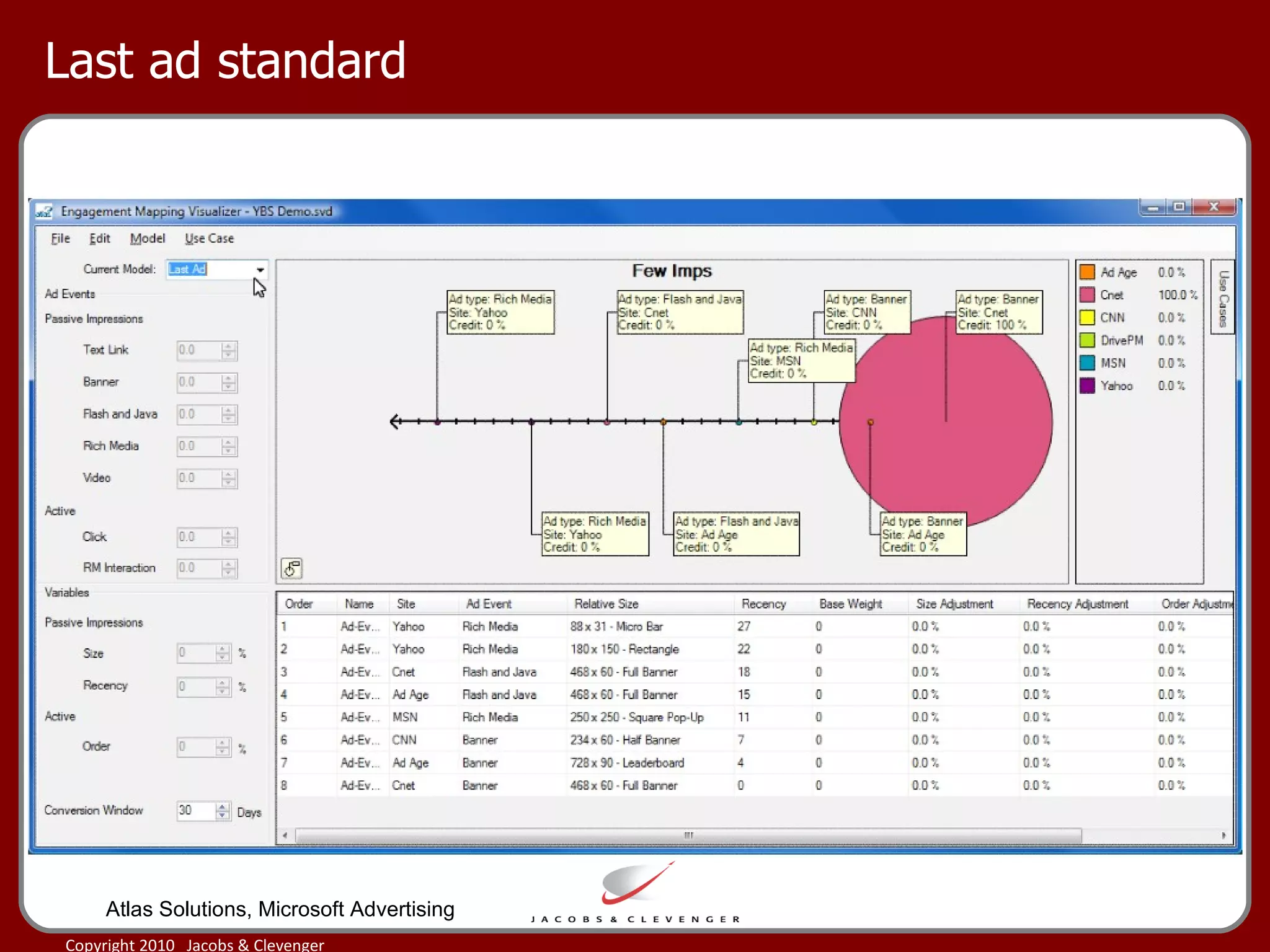Increase the Conversion Window days stepper
This screenshot has width=1270, height=952.
223,806
